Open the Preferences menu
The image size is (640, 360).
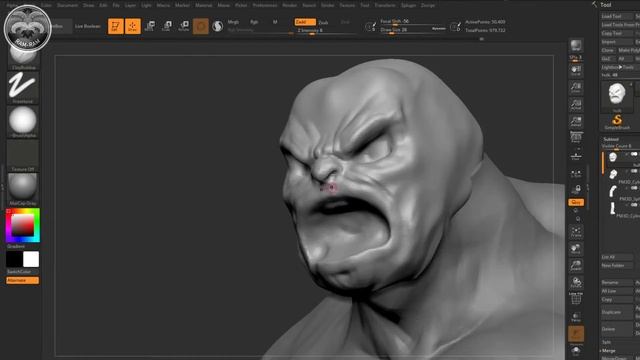pos(265,5)
